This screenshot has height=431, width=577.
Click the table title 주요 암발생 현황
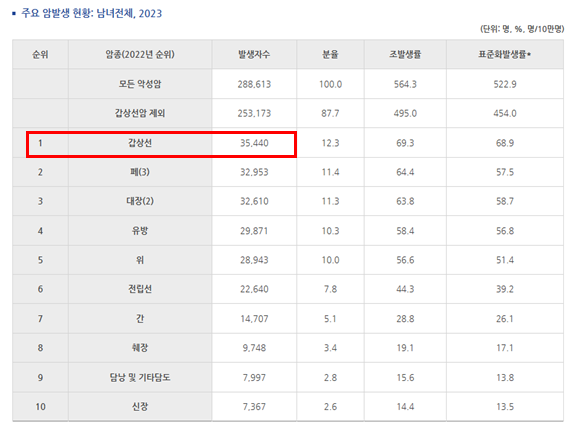click(x=92, y=14)
